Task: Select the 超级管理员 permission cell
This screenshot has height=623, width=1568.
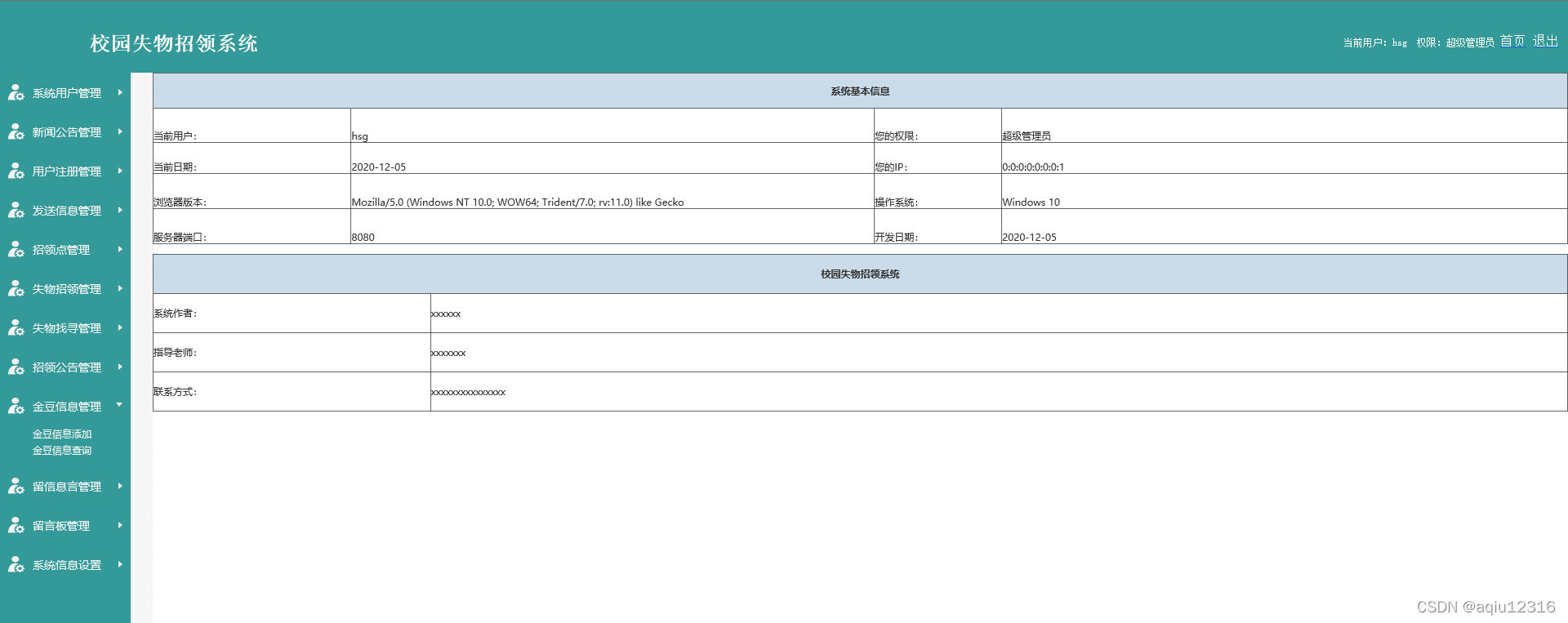Action: click(1284, 126)
